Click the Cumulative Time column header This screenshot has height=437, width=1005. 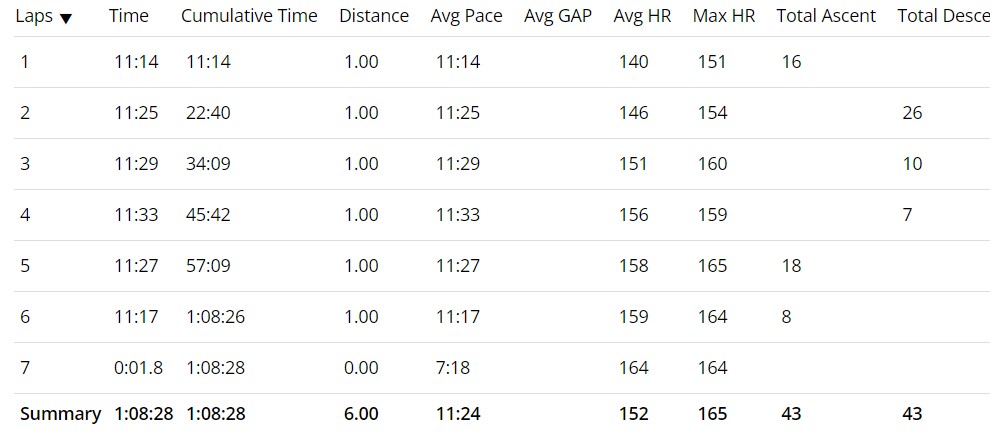[x=249, y=16]
